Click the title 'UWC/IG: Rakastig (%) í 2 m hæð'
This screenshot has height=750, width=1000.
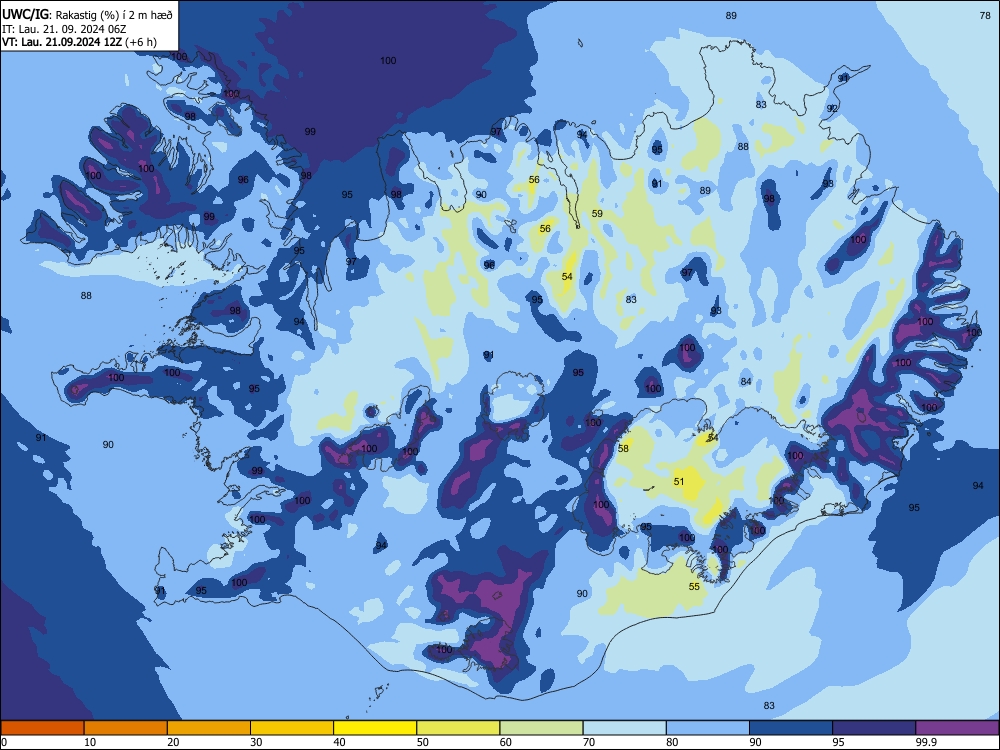[87, 14]
